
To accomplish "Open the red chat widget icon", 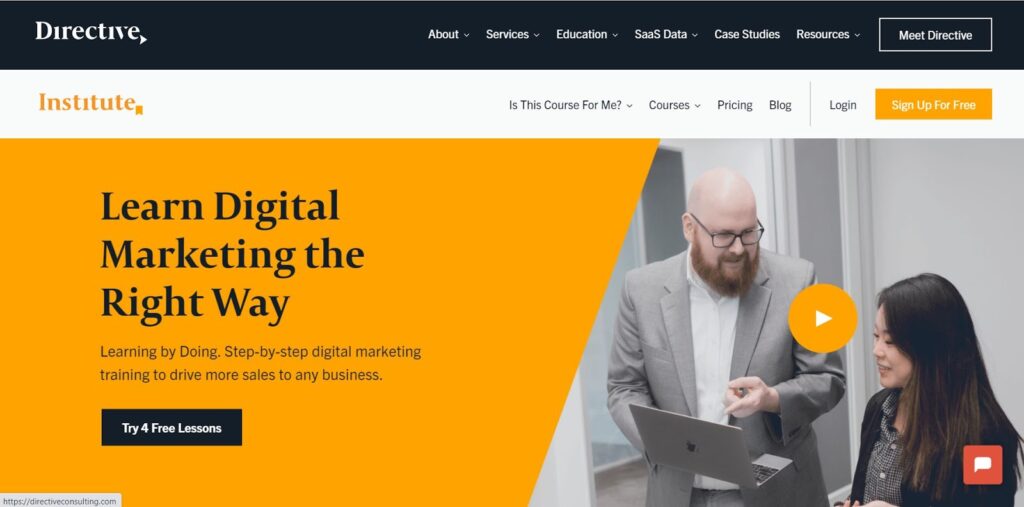I will point(982,465).
